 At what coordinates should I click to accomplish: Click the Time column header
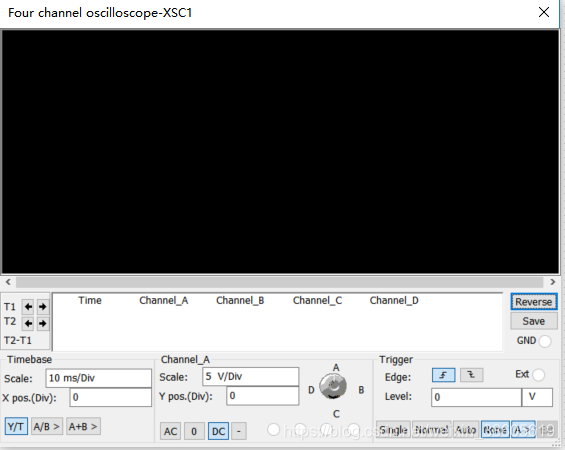(90, 300)
